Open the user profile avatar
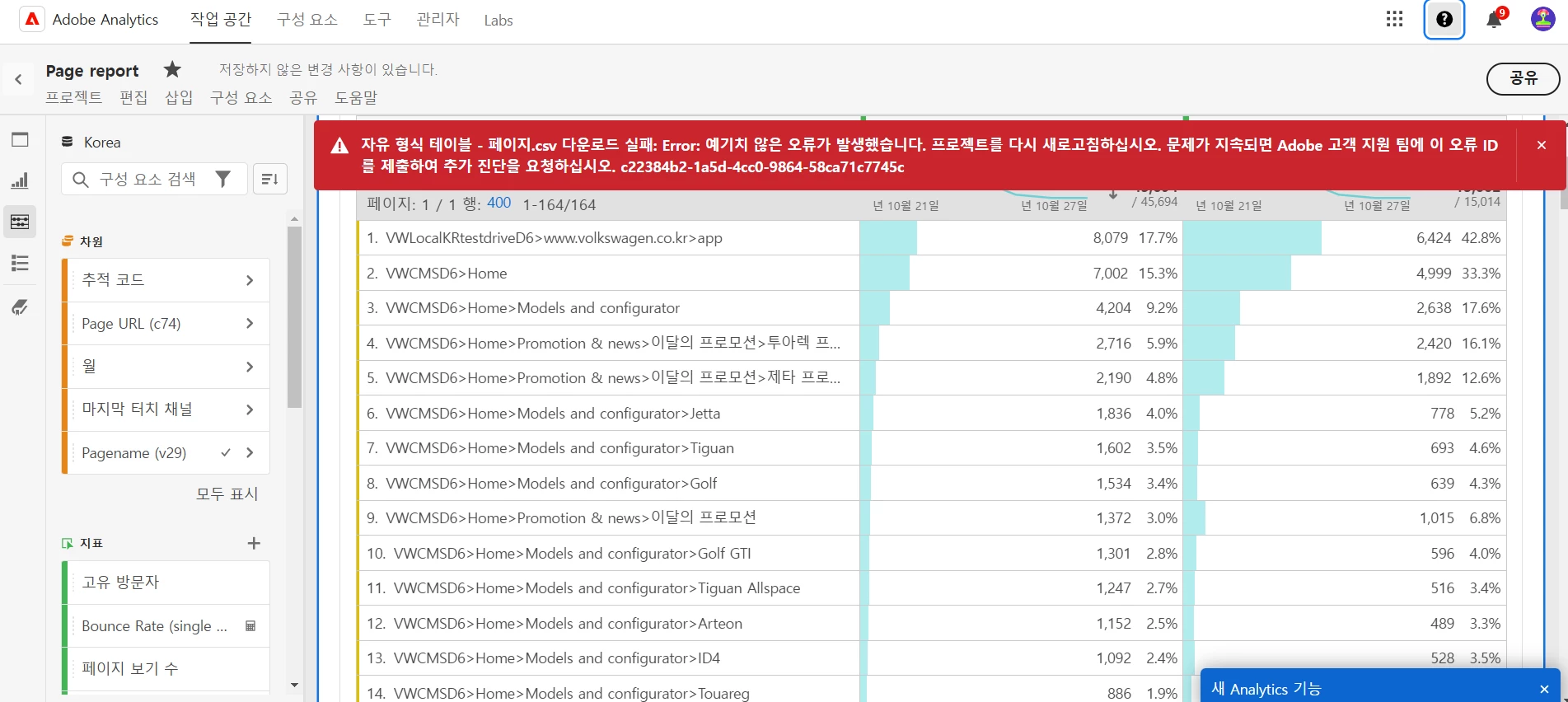This screenshot has height=702, width=1568. point(1542,19)
